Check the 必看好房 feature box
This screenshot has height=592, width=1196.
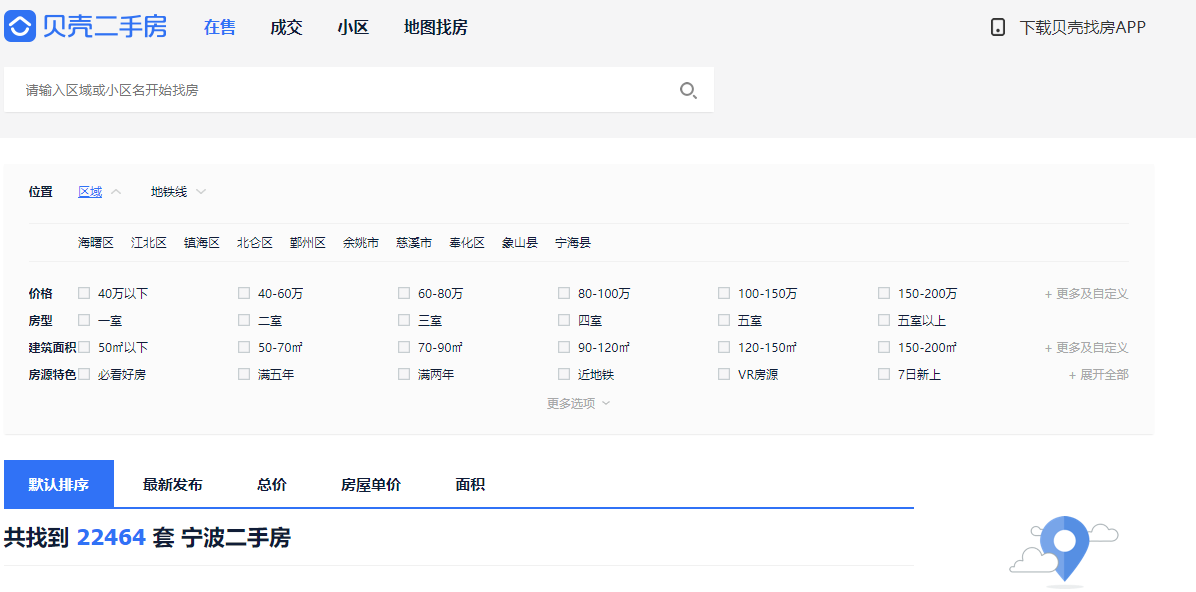tap(84, 374)
